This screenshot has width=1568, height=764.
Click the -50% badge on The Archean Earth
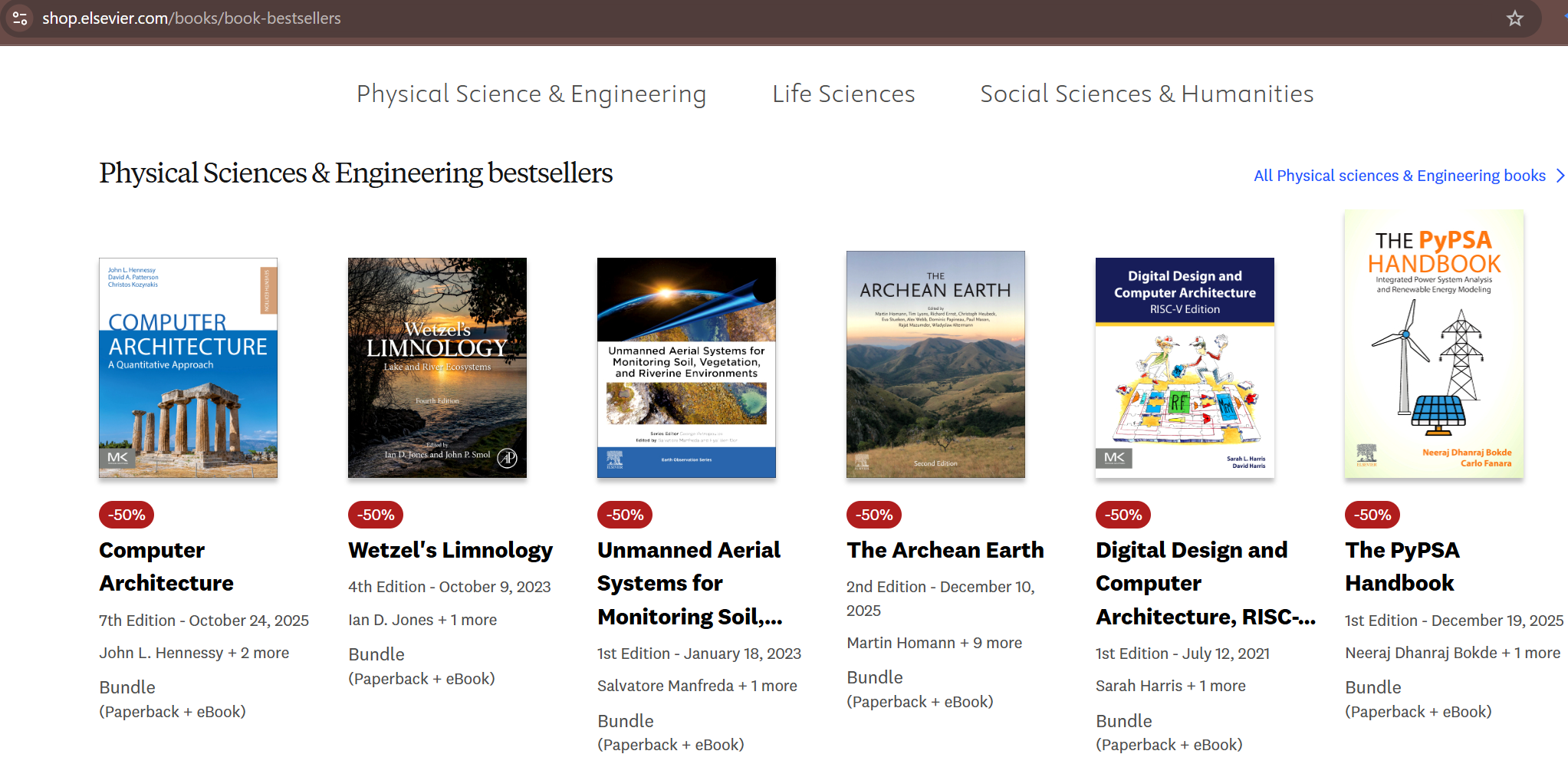click(873, 515)
